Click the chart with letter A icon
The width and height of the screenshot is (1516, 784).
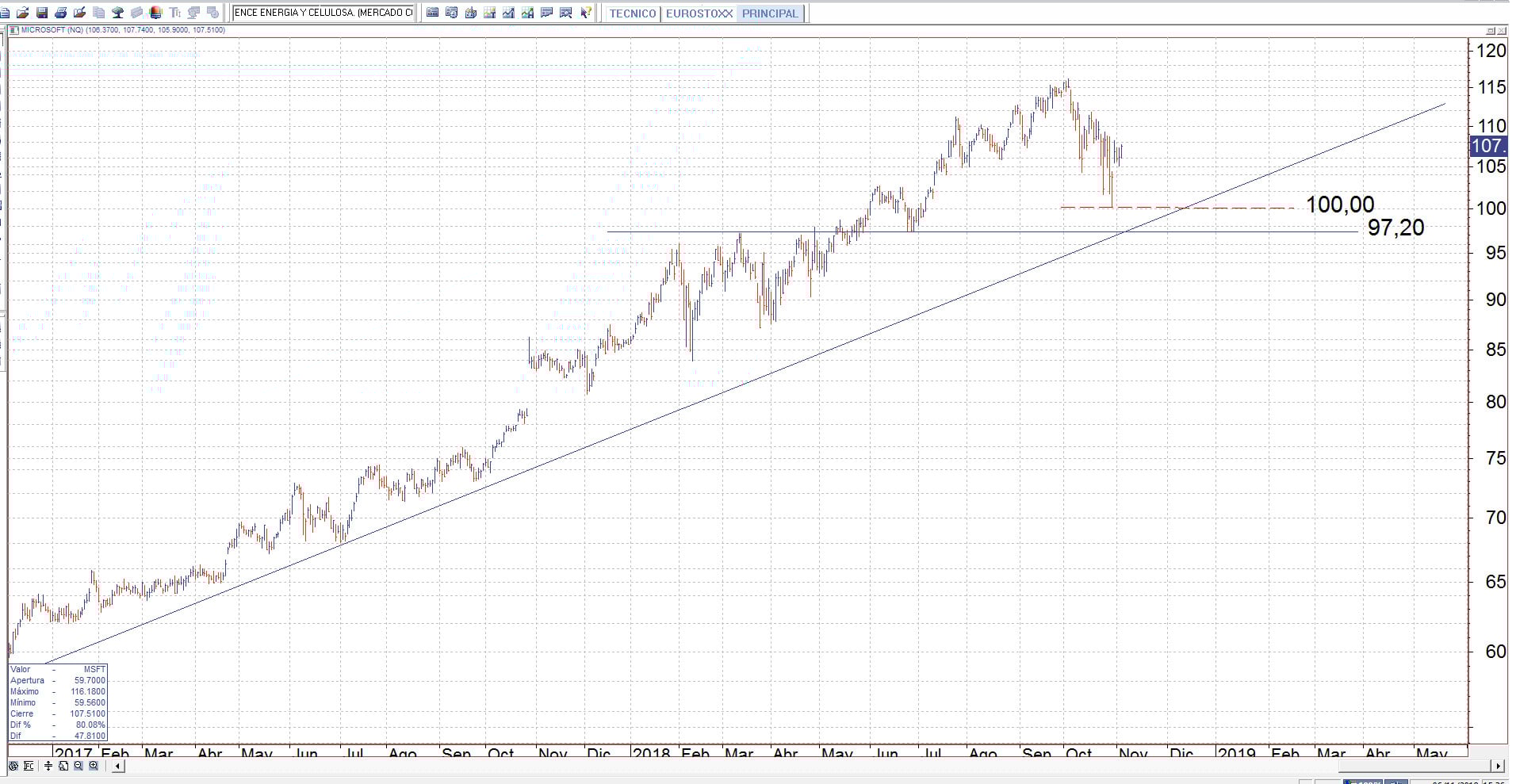pos(527,13)
